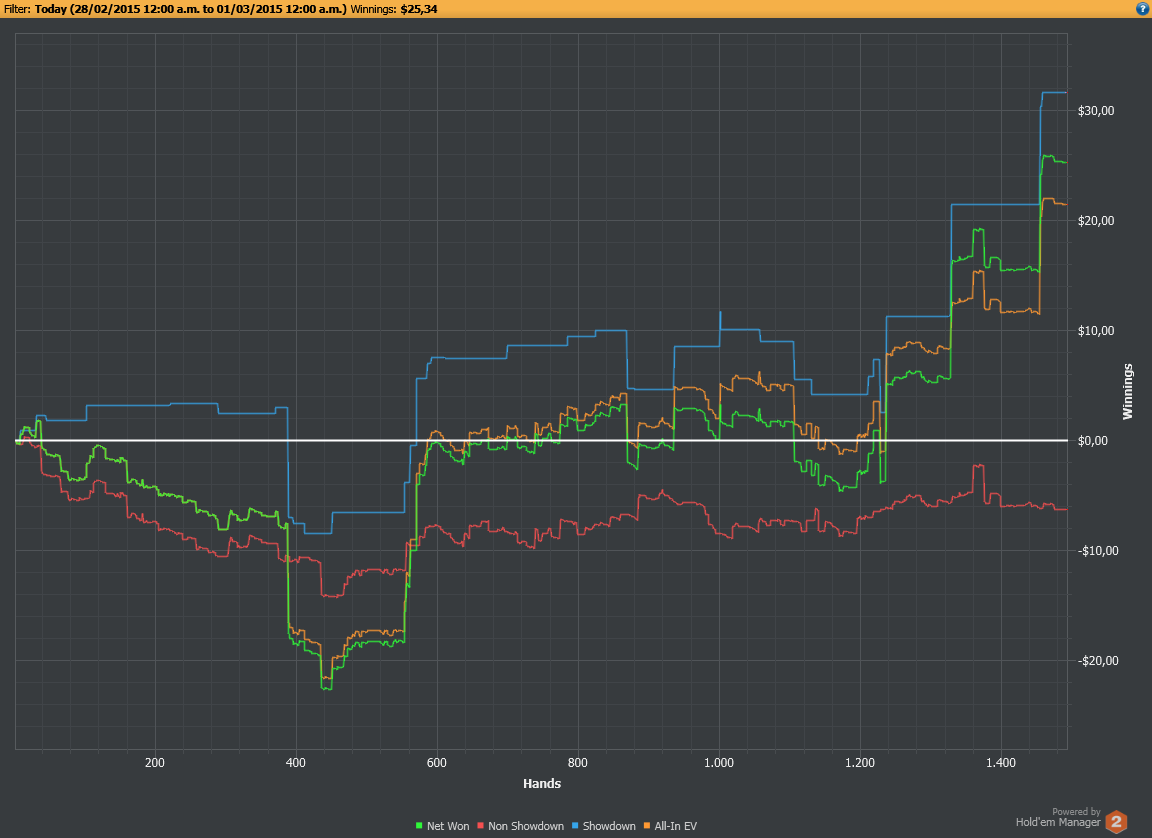Click the orange All-In EV color swatch

coord(647,826)
